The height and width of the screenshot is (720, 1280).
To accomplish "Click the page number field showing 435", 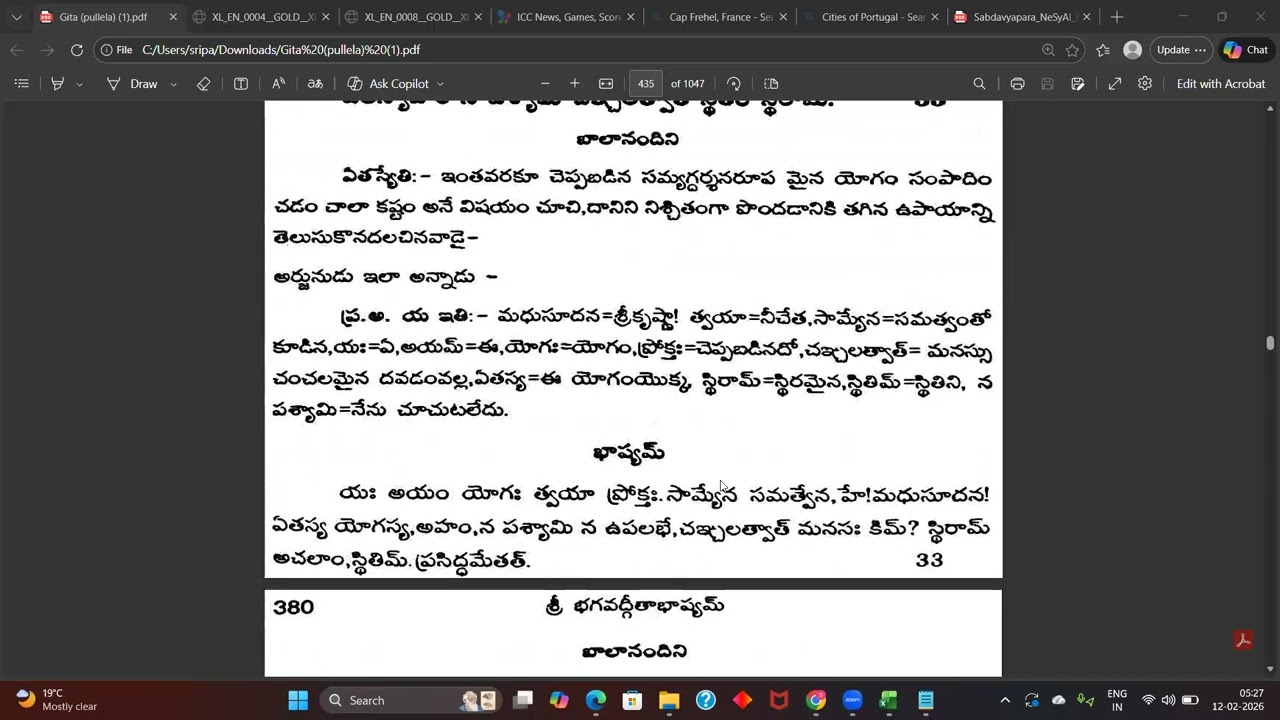I will point(646,84).
